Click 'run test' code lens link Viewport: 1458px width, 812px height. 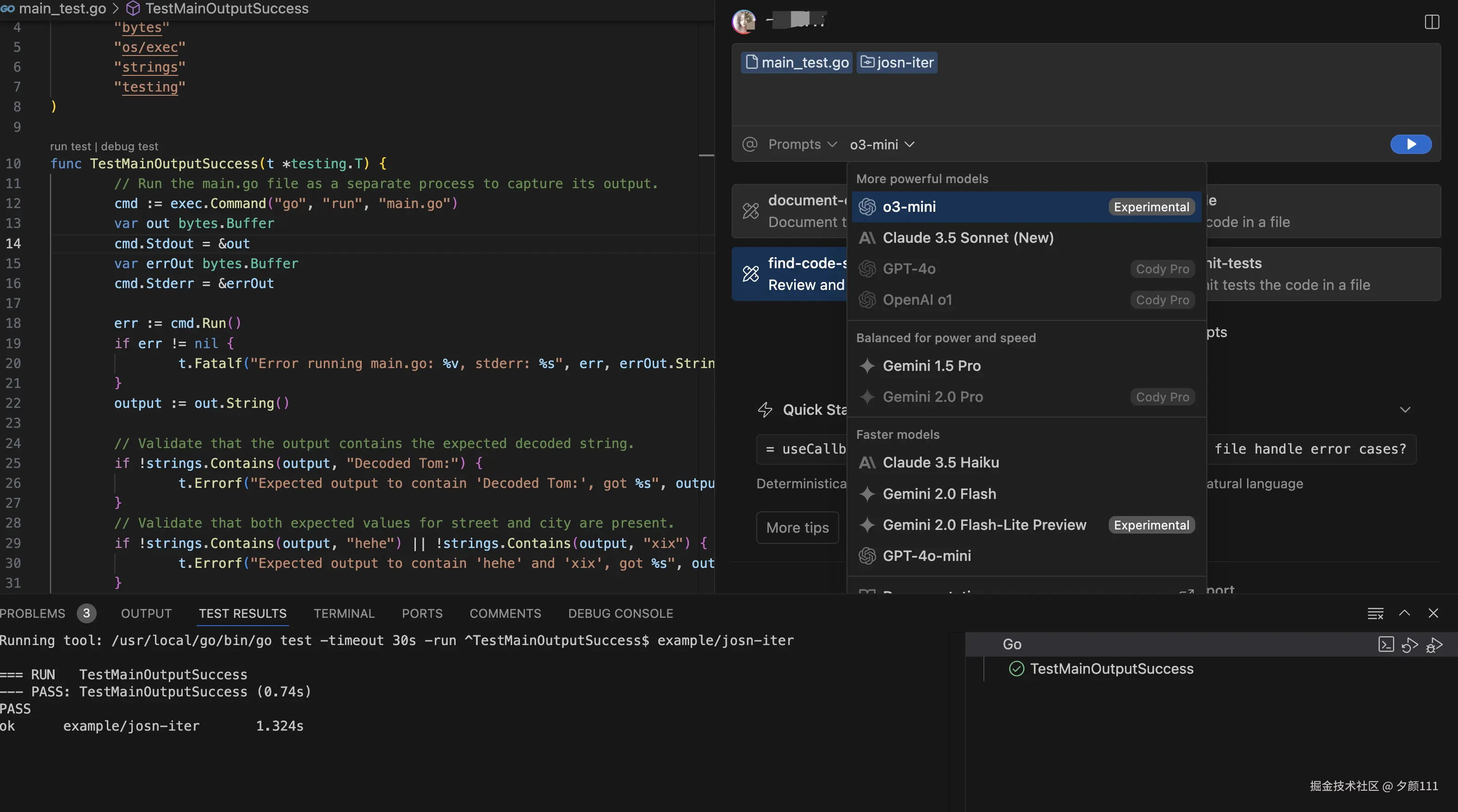pos(70,147)
